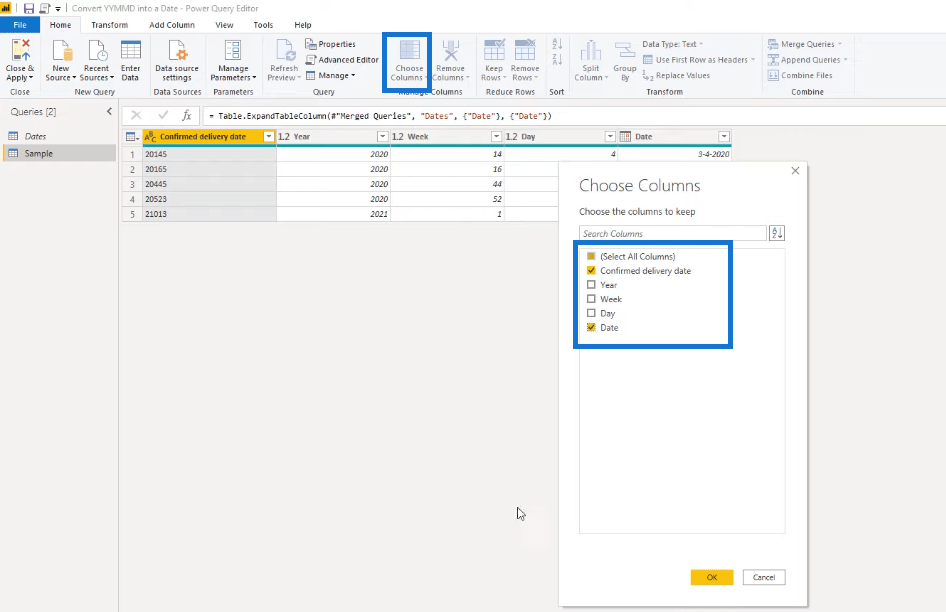Screen dimensions: 946x612
Task: Click the Close & Apply icon
Action: pos(20,51)
